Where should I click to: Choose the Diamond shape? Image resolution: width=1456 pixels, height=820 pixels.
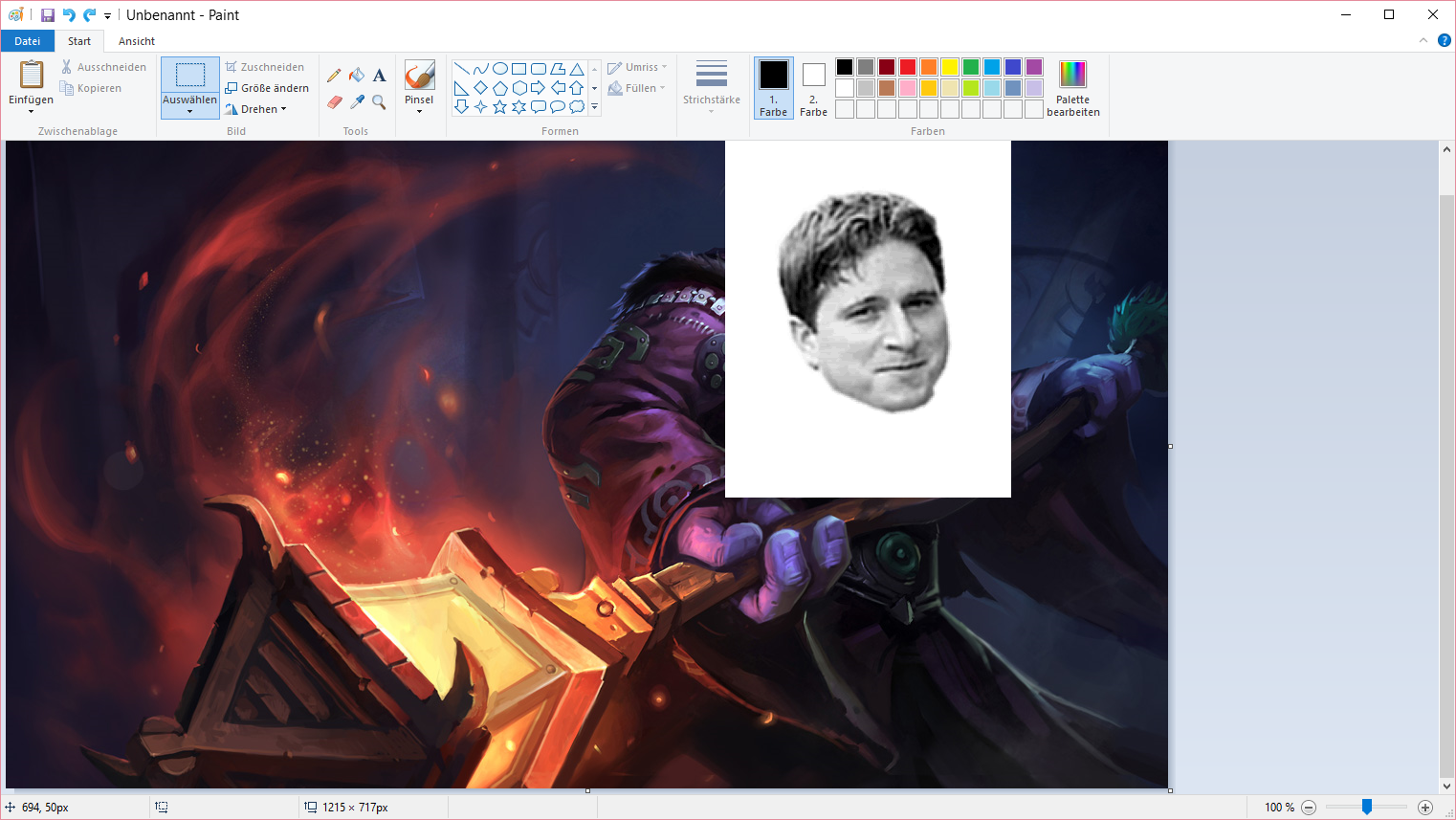[x=480, y=88]
